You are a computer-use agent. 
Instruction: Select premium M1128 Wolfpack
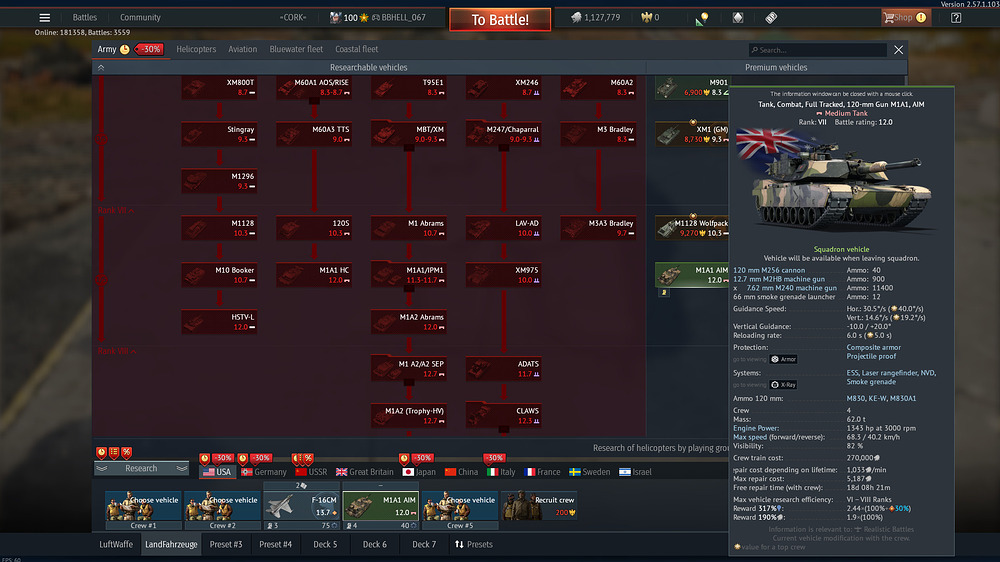click(x=692, y=228)
